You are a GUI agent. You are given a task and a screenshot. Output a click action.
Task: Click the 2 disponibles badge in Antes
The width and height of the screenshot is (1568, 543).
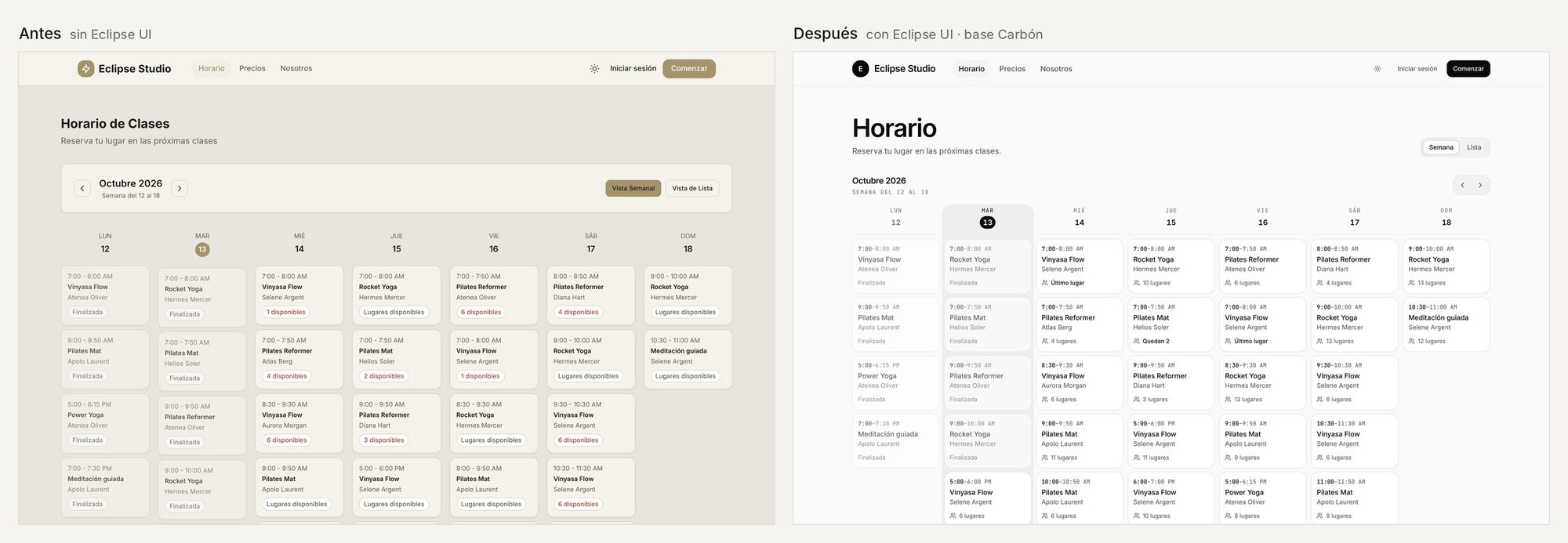383,376
